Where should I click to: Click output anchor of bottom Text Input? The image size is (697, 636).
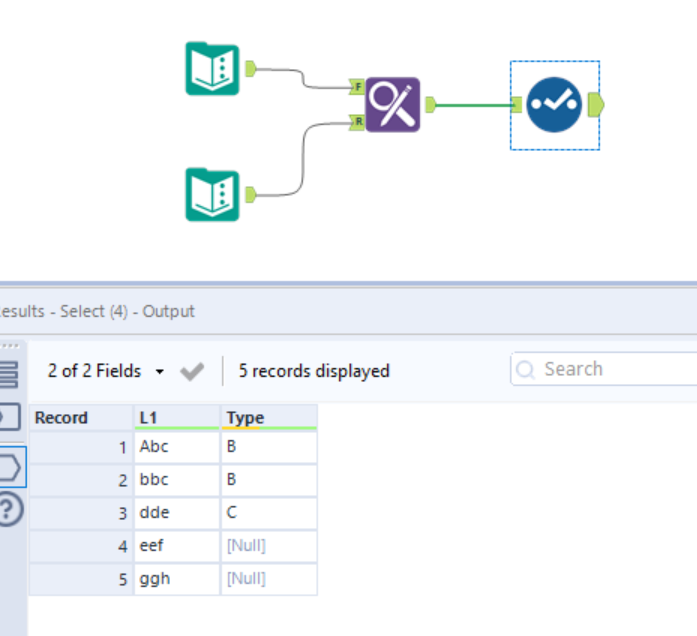pos(251,195)
